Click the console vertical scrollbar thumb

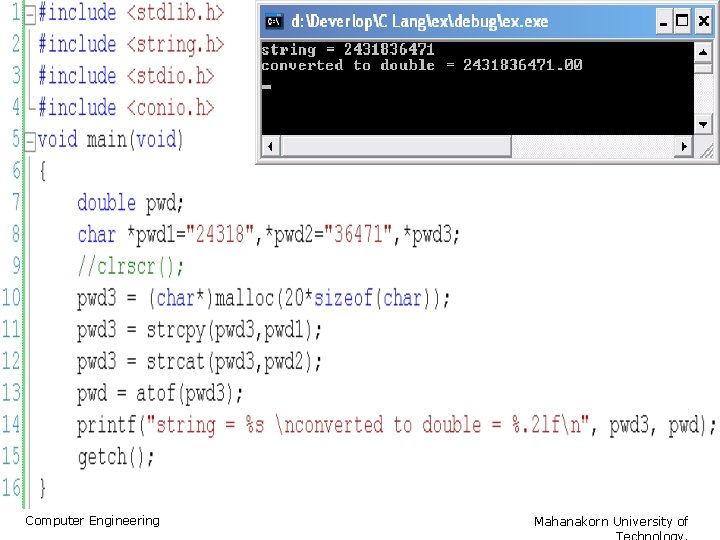pyautogui.click(x=703, y=68)
